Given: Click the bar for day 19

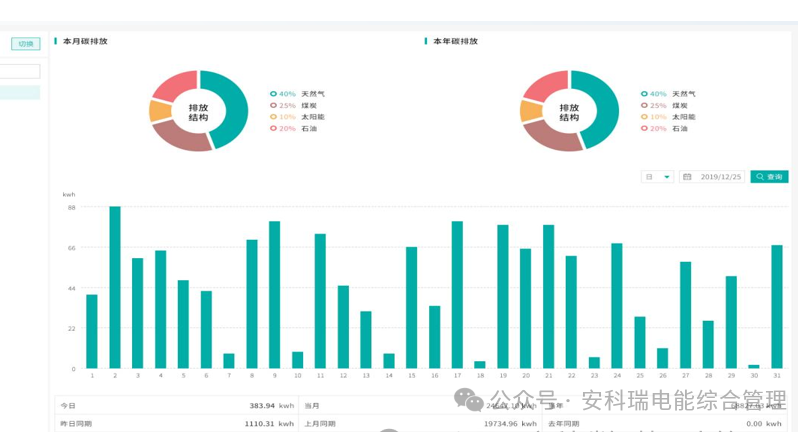Looking at the screenshot, I should tap(503, 297).
